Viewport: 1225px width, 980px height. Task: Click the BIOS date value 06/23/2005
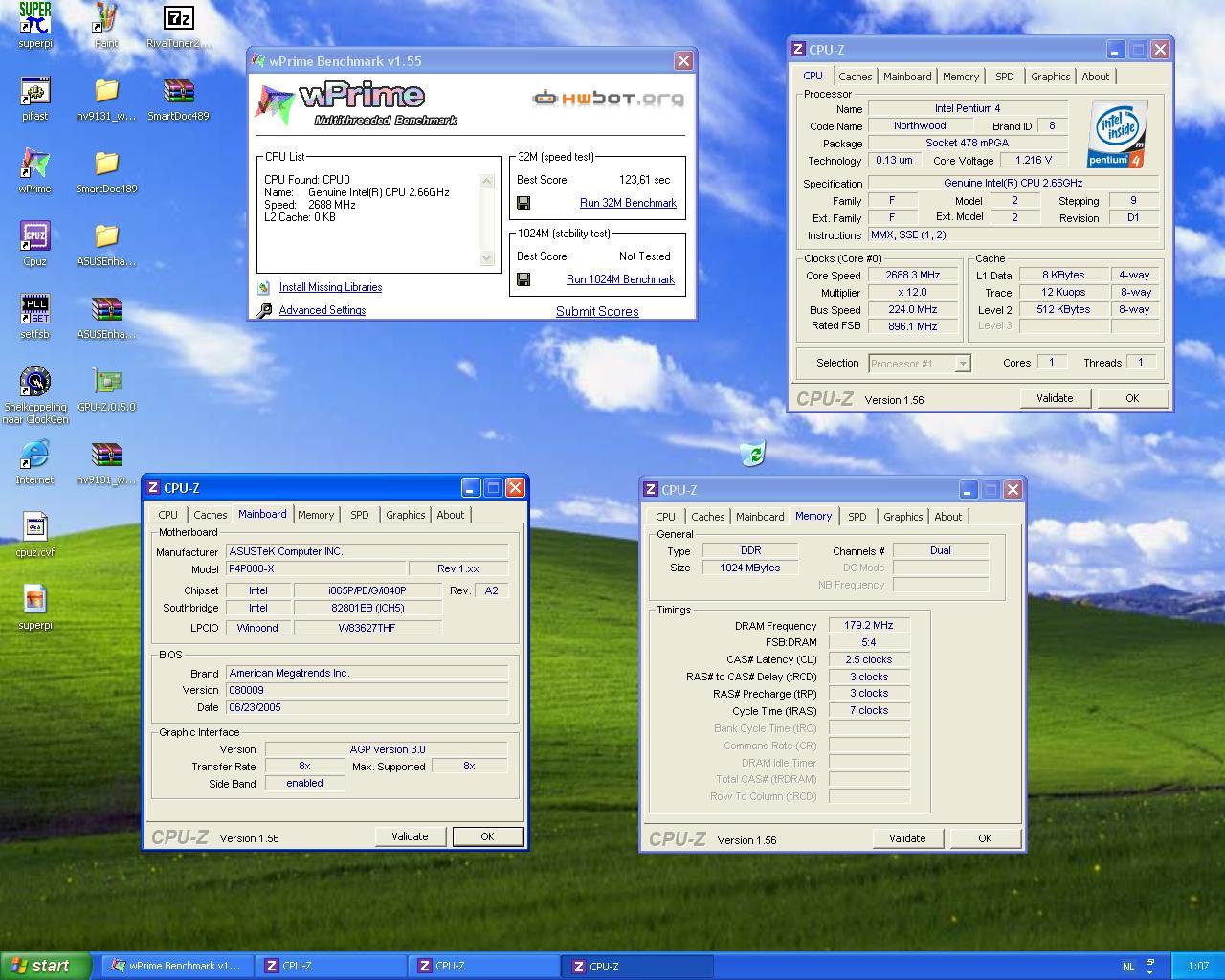pos(367,707)
